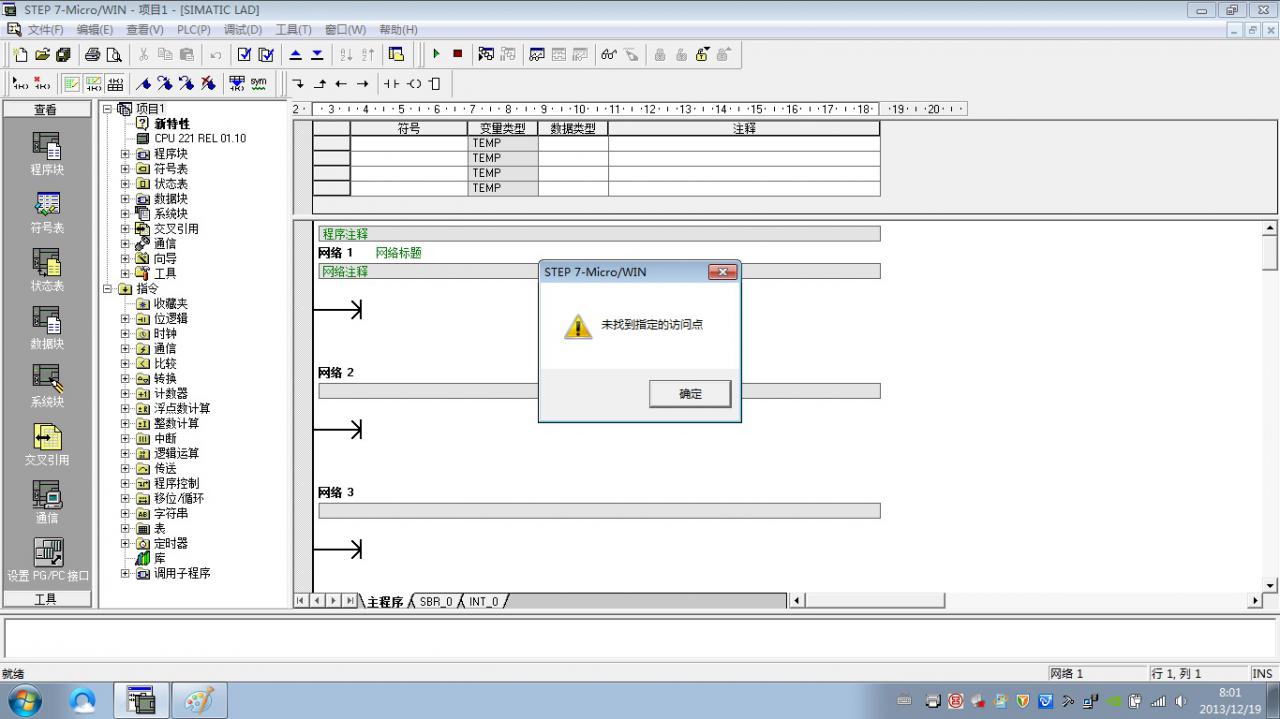Click the Download (blue down arrow) icon
Image resolution: width=1280 pixels, height=719 pixels.
317,54
